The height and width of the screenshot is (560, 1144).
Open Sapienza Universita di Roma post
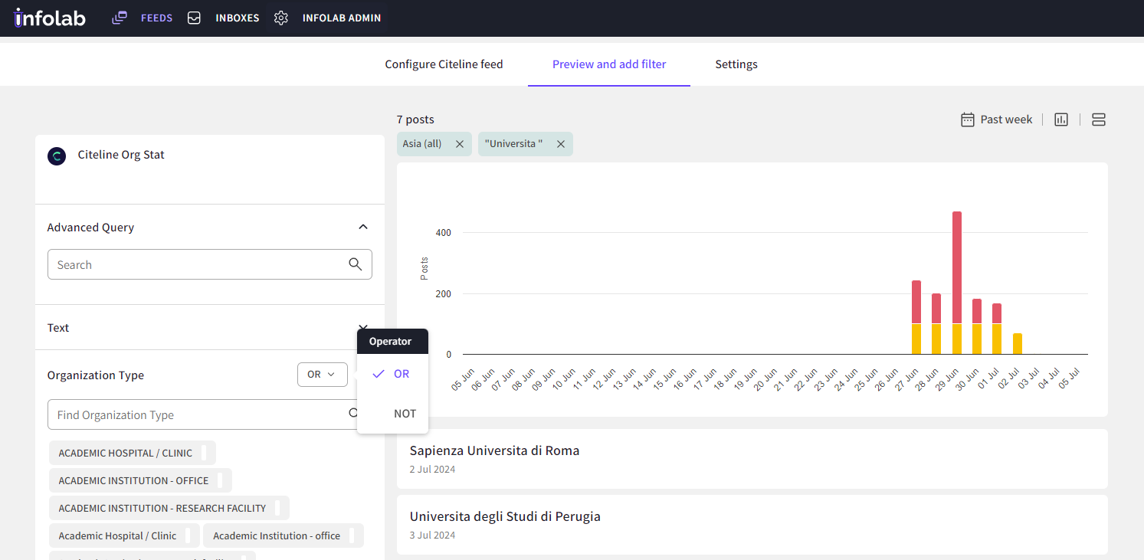coord(495,451)
